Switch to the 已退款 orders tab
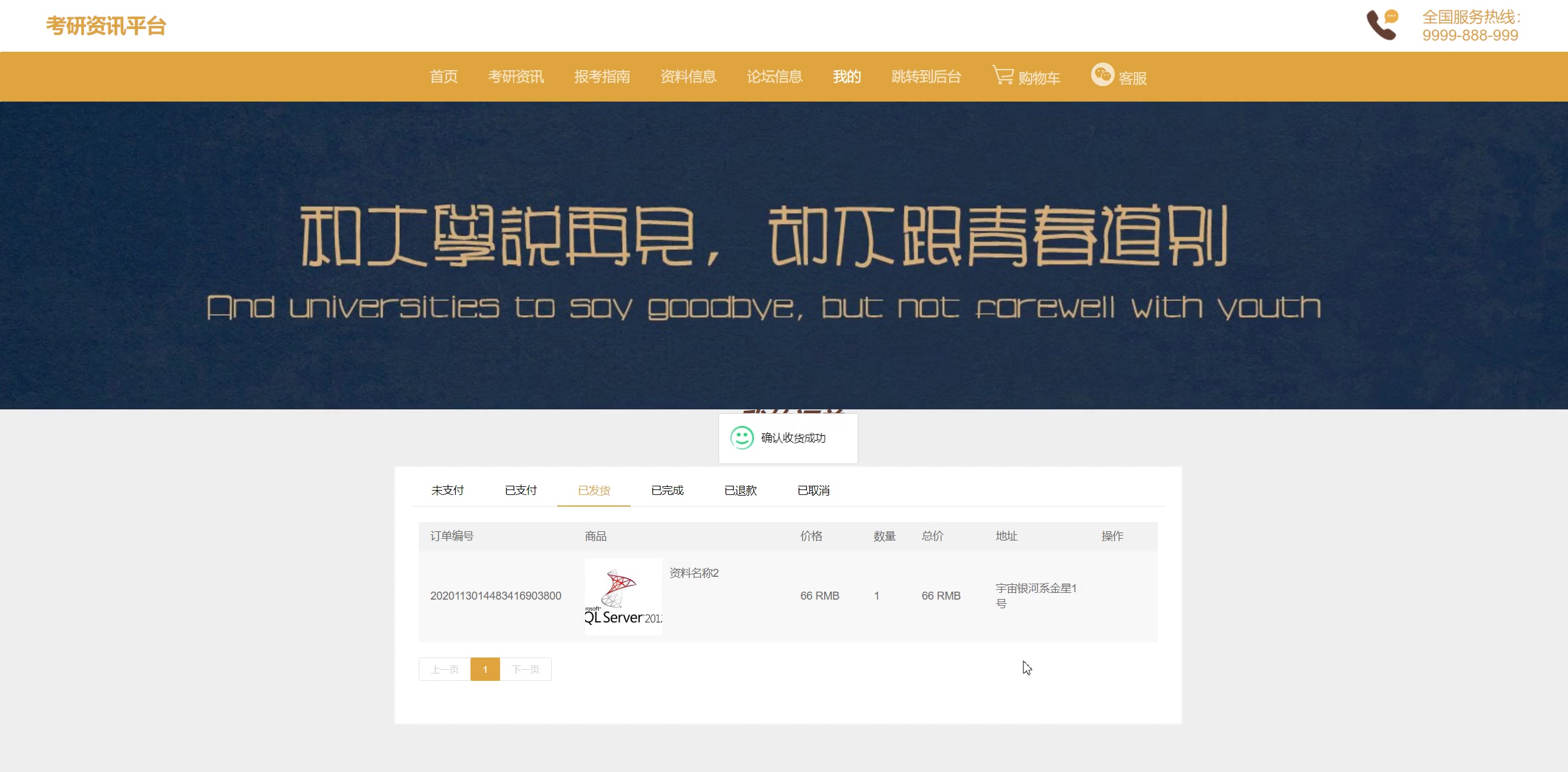Image resolution: width=1568 pixels, height=772 pixels. point(740,490)
